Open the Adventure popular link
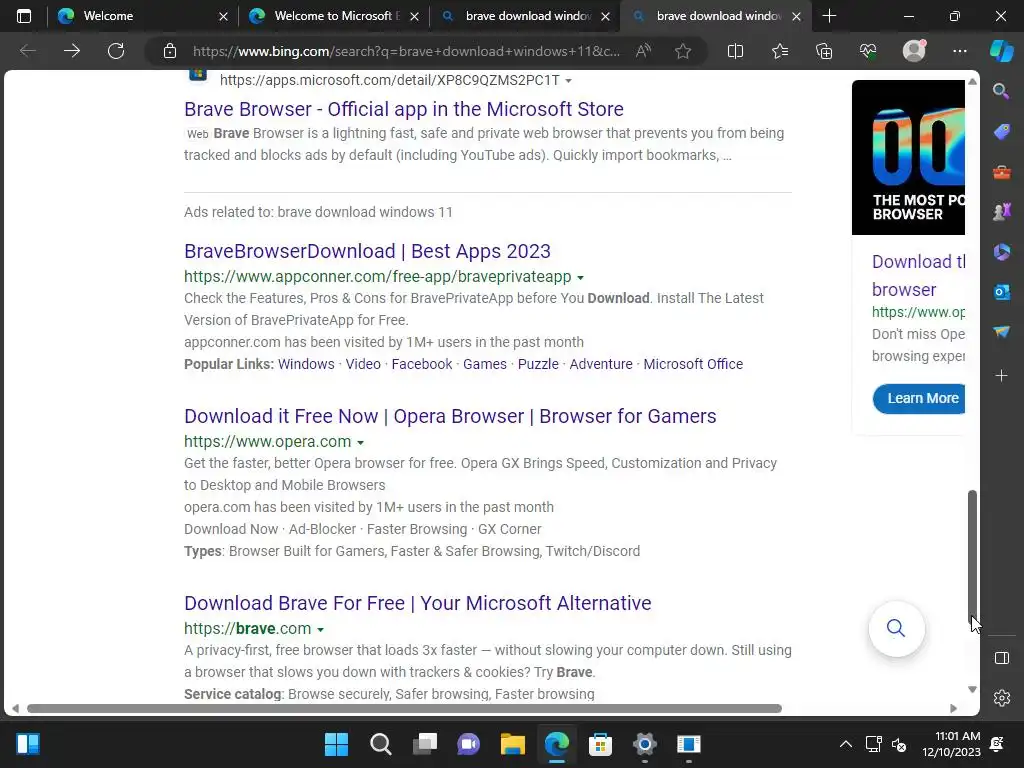 click(x=601, y=364)
